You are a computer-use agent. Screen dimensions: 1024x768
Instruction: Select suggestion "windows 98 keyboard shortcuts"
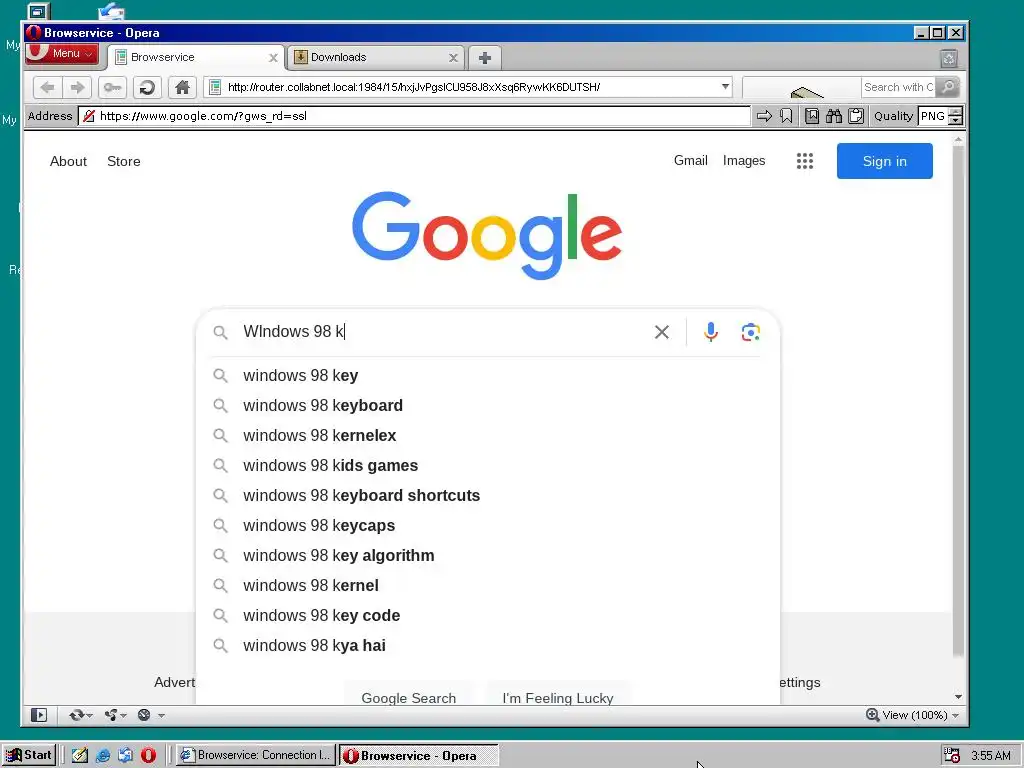[x=488, y=496]
